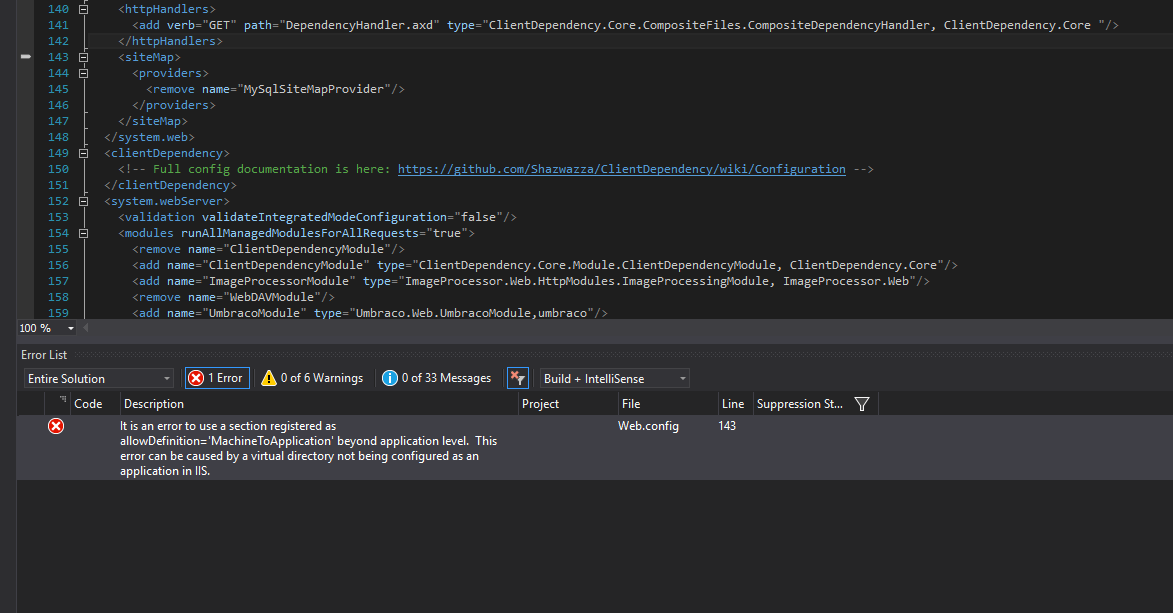
Task: Click the remove ClientDependencyModule line at 155
Action: point(269,249)
